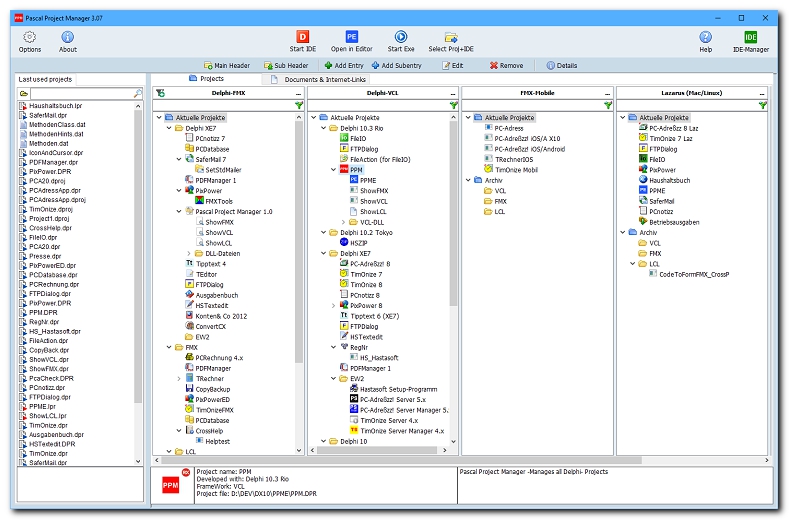The width and height of the screenshot is (789, 520).
Task: Expand the TRechner node
Action: 179,379
